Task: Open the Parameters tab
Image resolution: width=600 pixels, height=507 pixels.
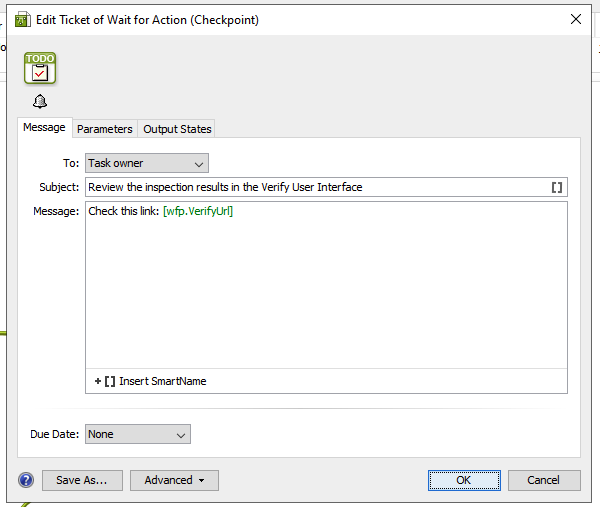Action: pos(104,129)
